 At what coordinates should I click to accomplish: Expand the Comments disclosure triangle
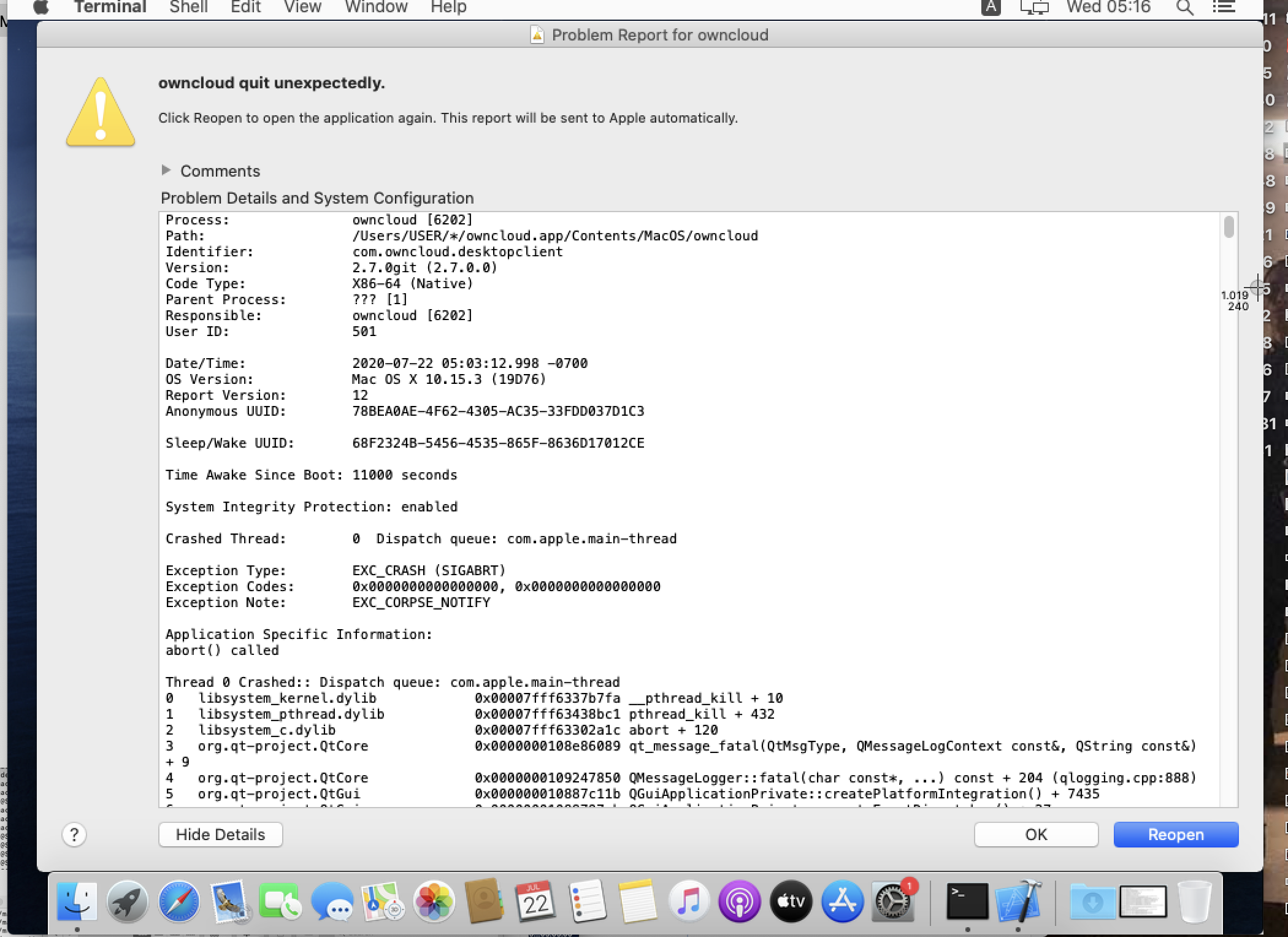[x=166, y=170]
